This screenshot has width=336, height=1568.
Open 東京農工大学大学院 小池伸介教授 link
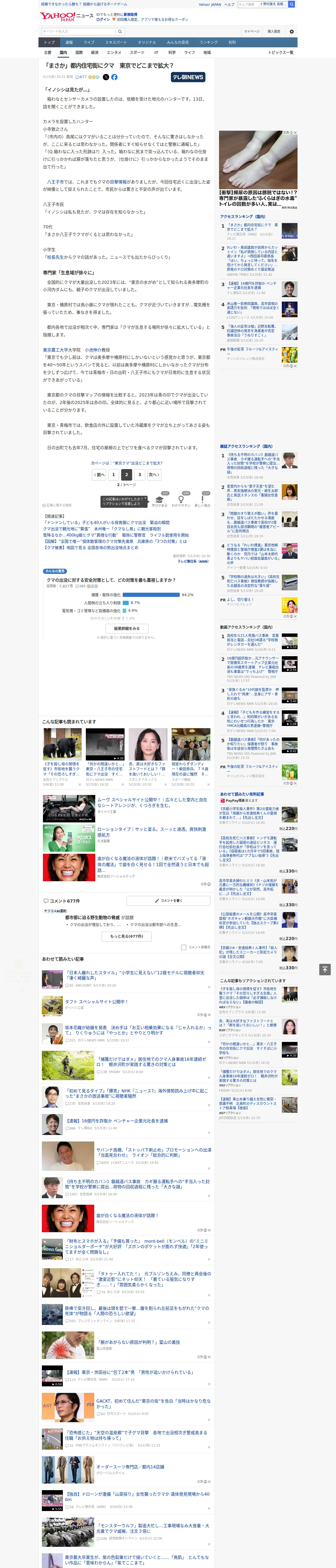pos(76,350)
